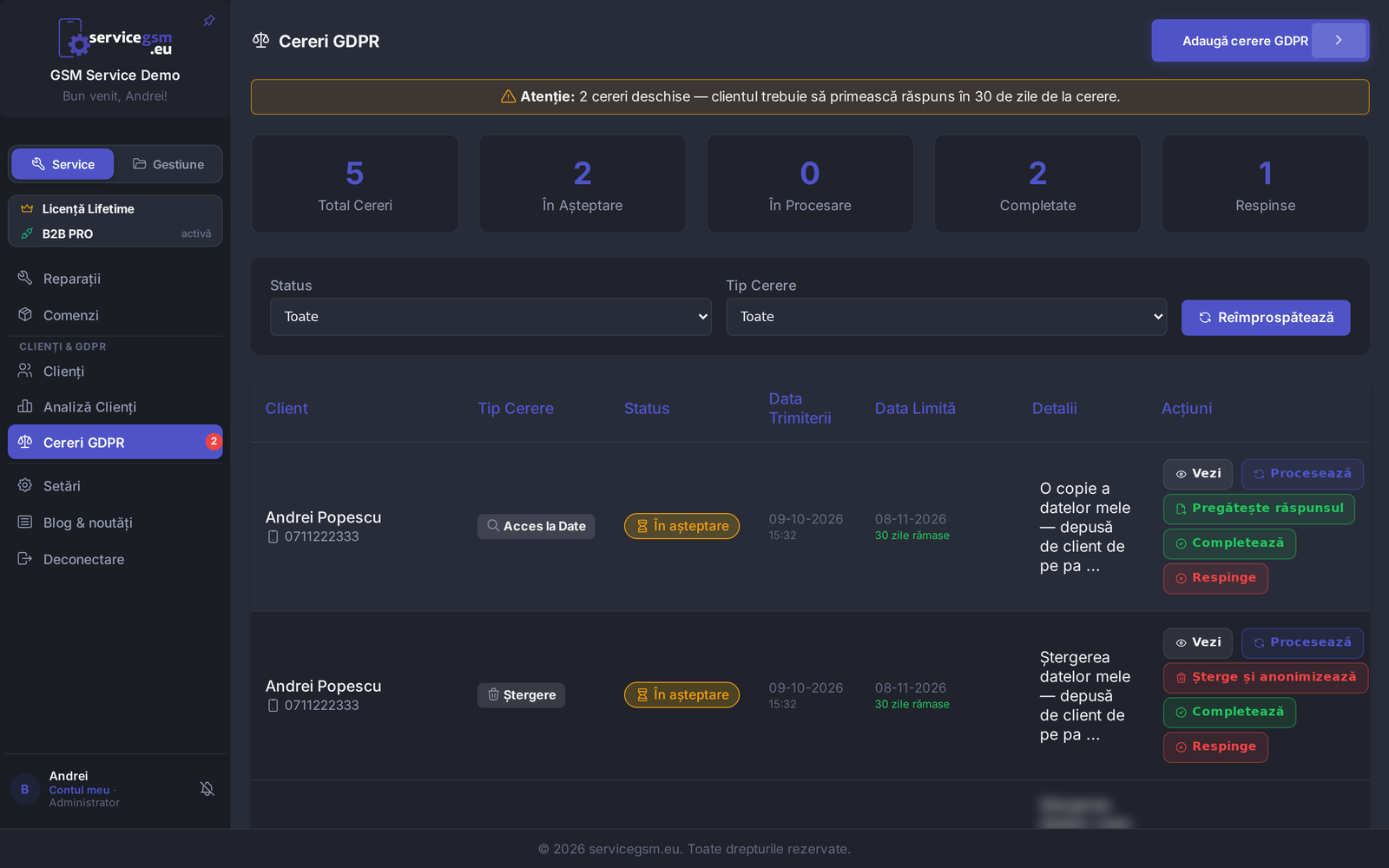The image size is (1389, 868).
Task: Open the Status filter dropdown
Action: click(x=490, y=317)
